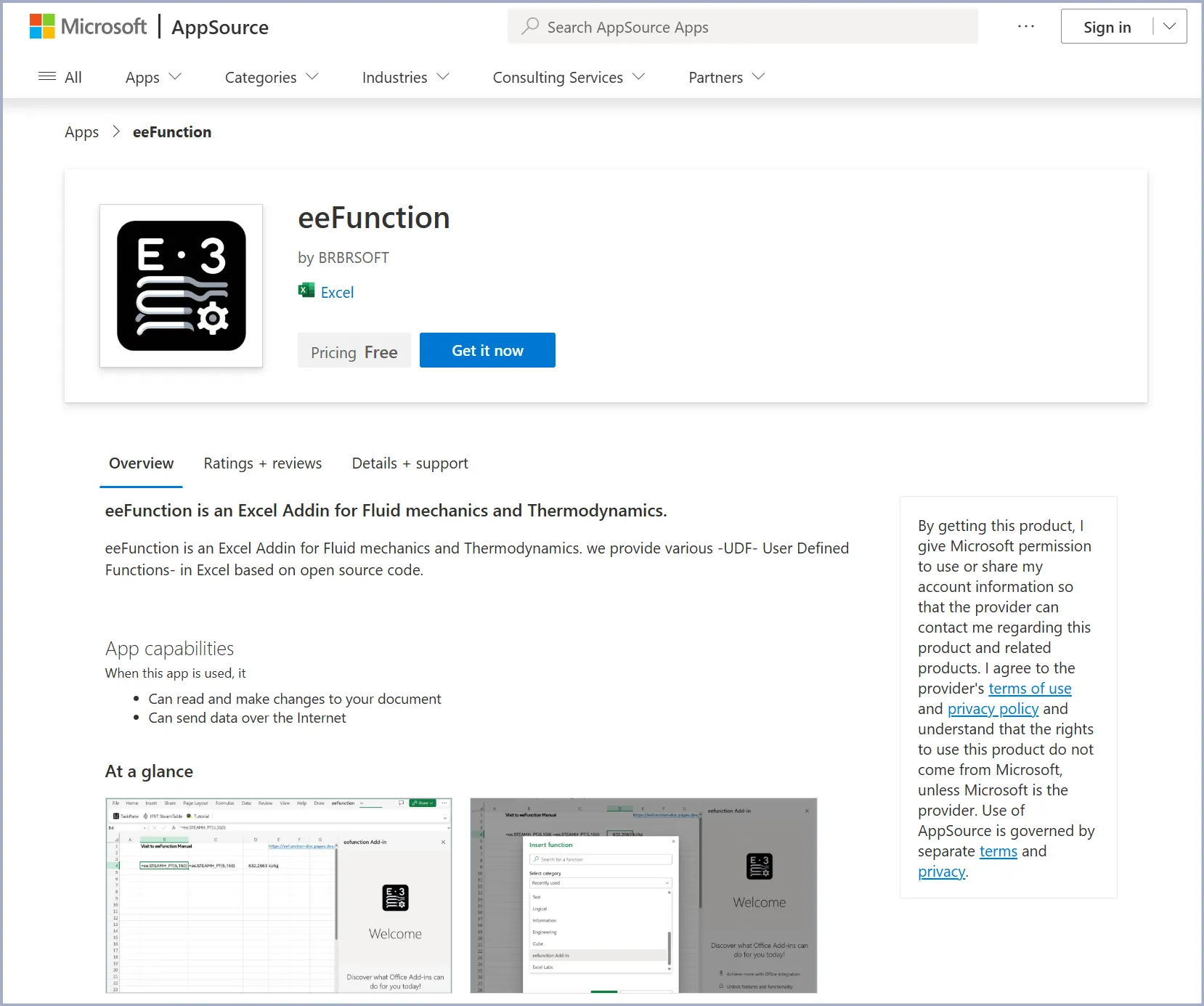Open the provider's terms of use link
The width and height of the screenshot is (1204, 1006).
[x=1029, y=689]
